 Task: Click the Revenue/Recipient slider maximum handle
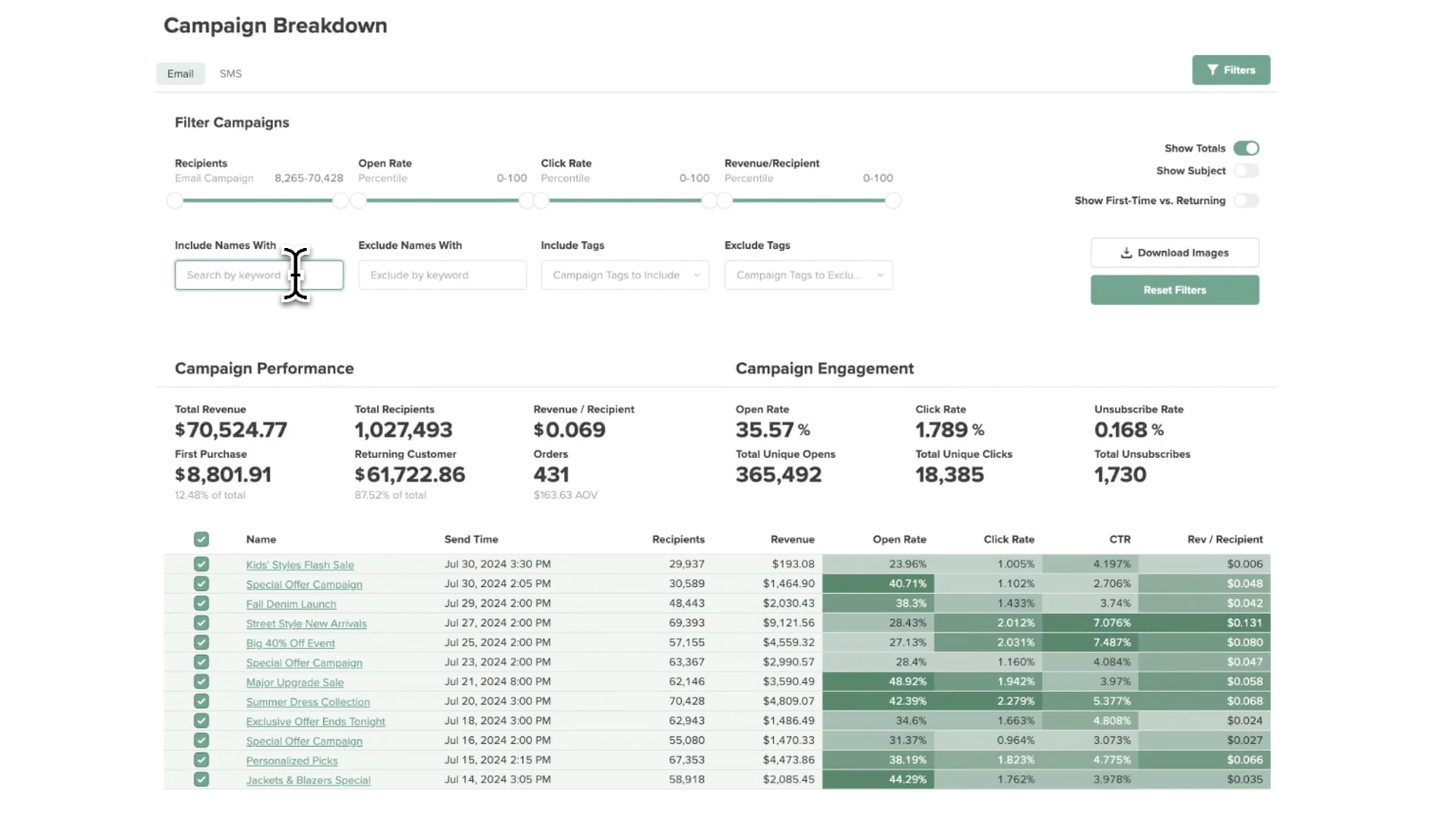893,200
